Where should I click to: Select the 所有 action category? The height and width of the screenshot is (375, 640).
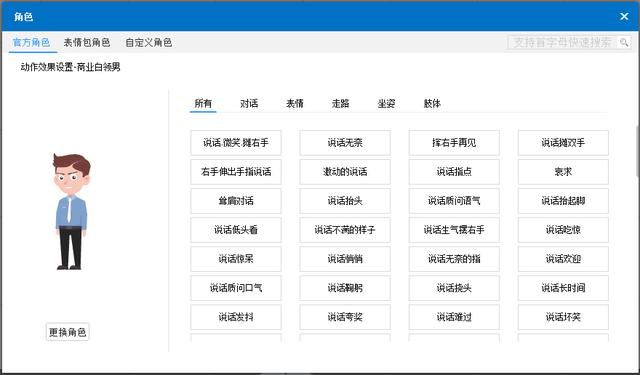pos(203,103)
